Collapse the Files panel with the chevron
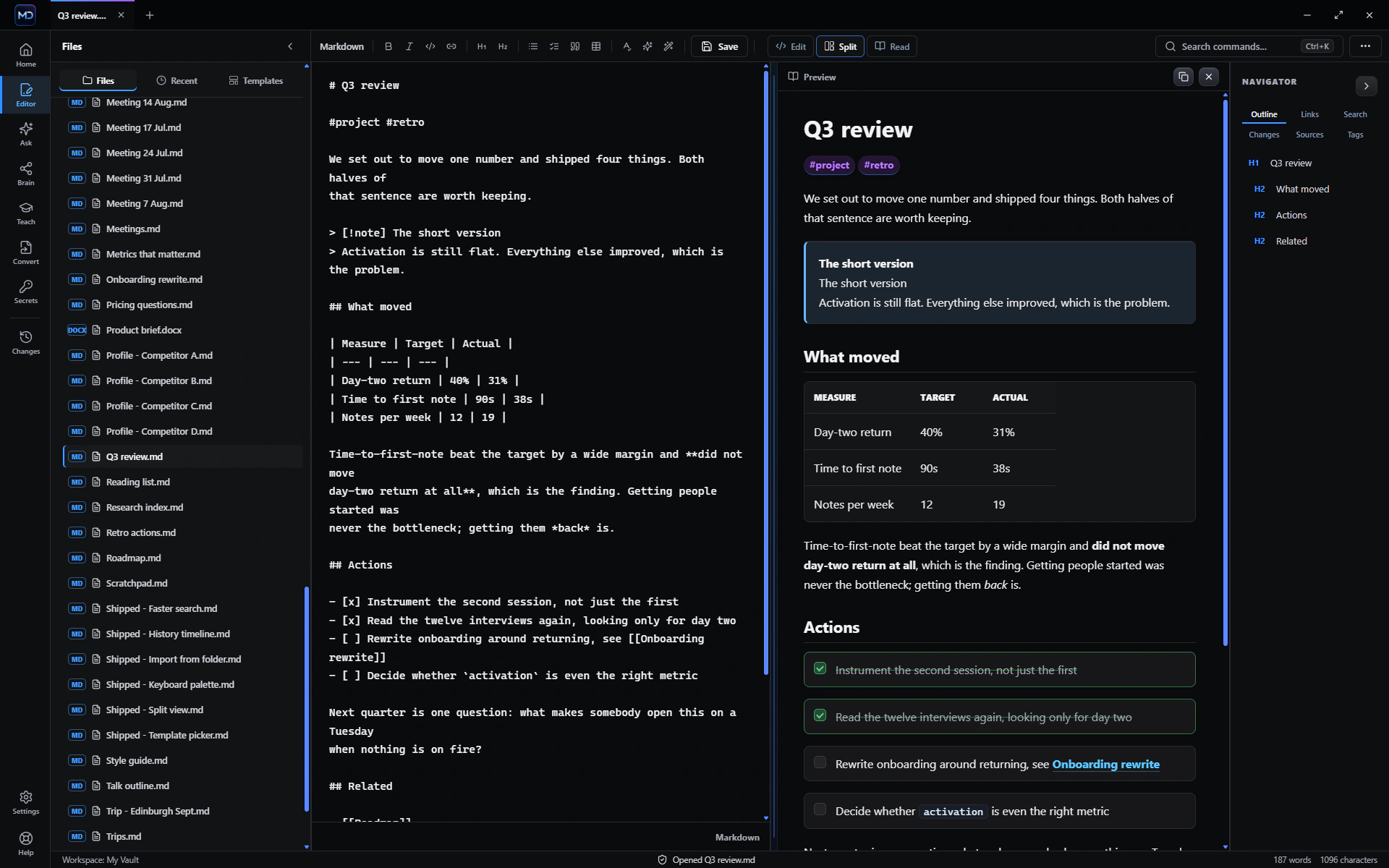 pos(290,46)
